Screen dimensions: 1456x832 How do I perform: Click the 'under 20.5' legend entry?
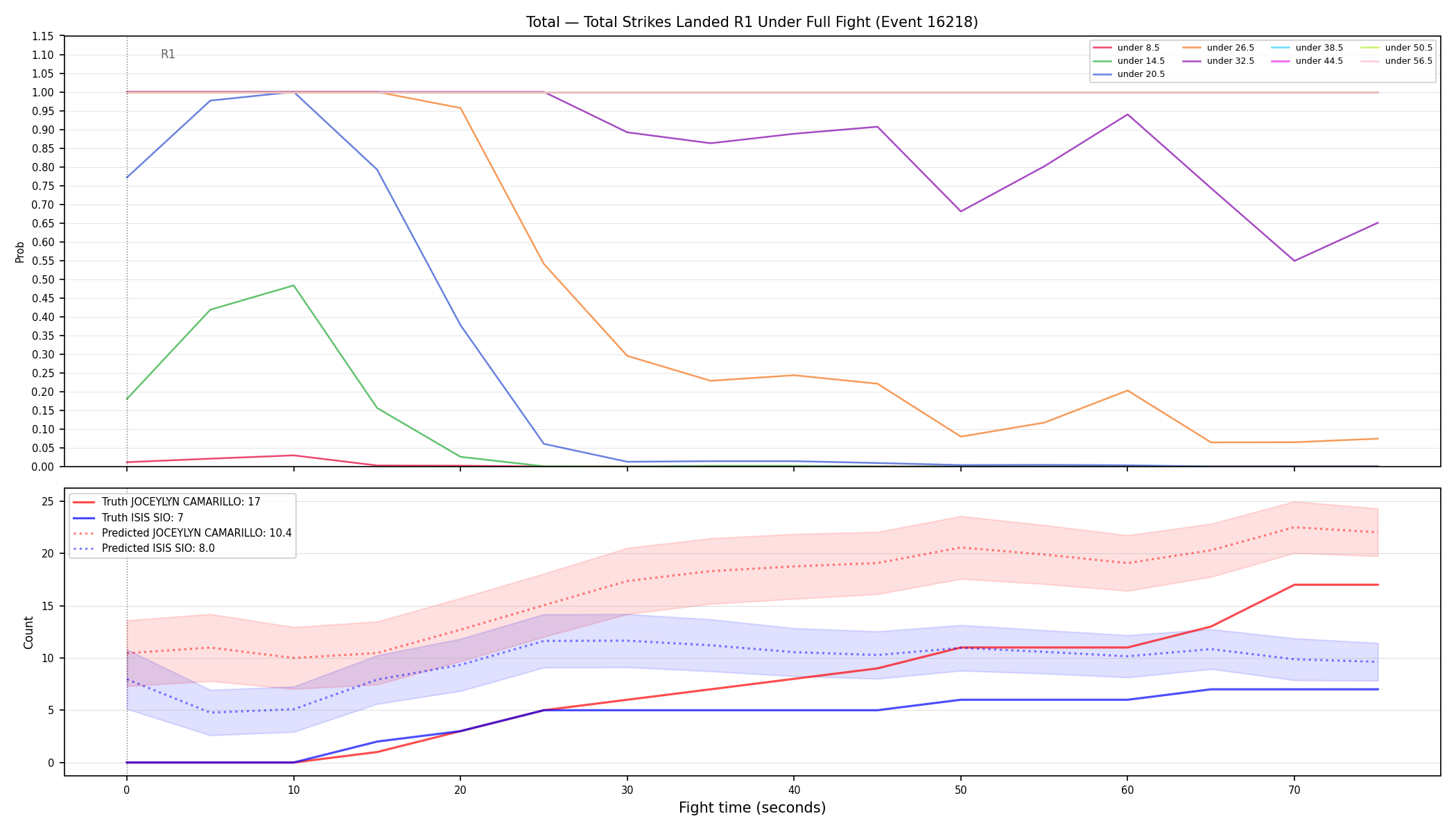click(x=1129, y=74)
